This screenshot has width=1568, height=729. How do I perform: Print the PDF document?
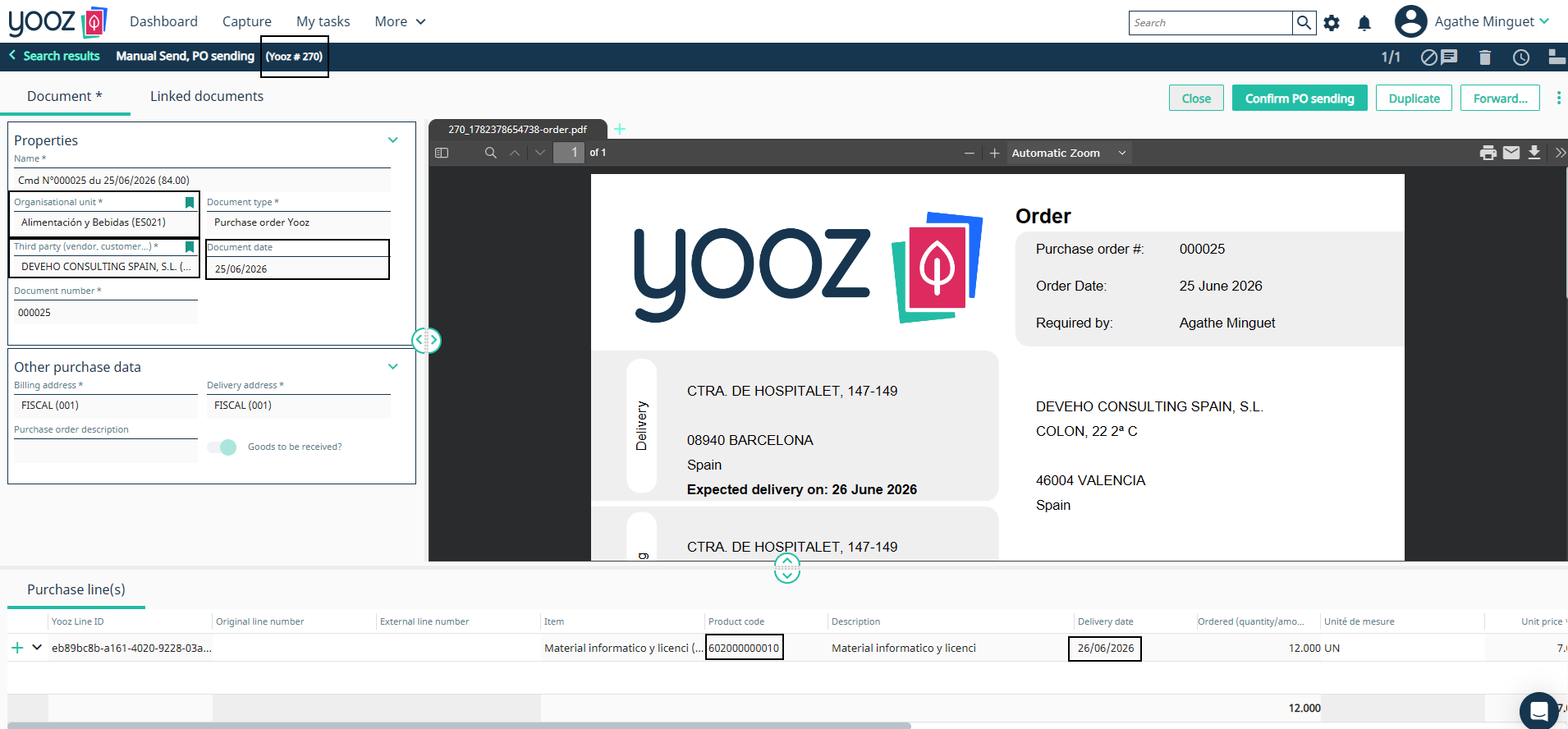[x=1488, y=153]
